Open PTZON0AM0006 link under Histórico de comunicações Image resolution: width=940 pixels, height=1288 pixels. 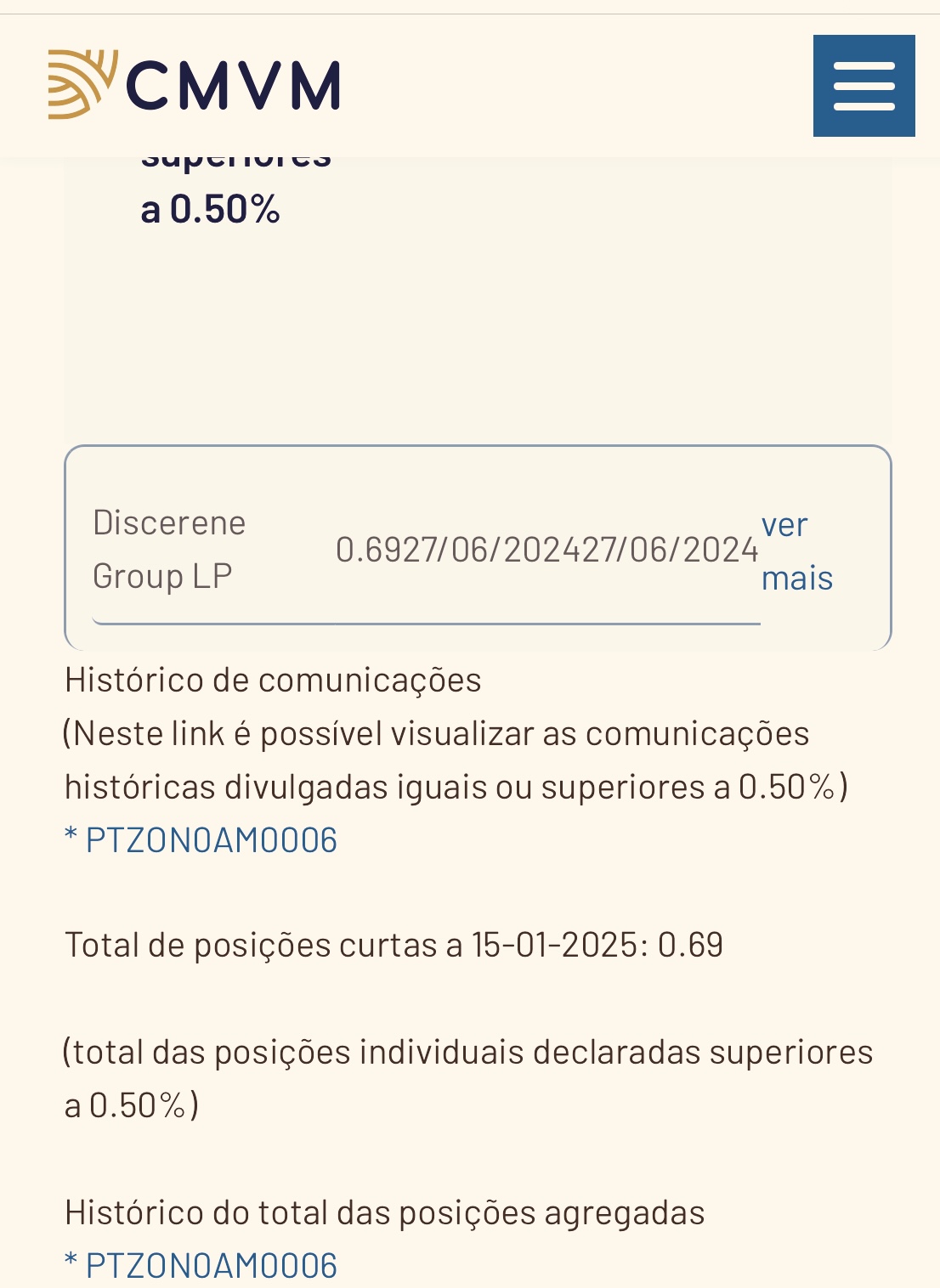[211, 840]
